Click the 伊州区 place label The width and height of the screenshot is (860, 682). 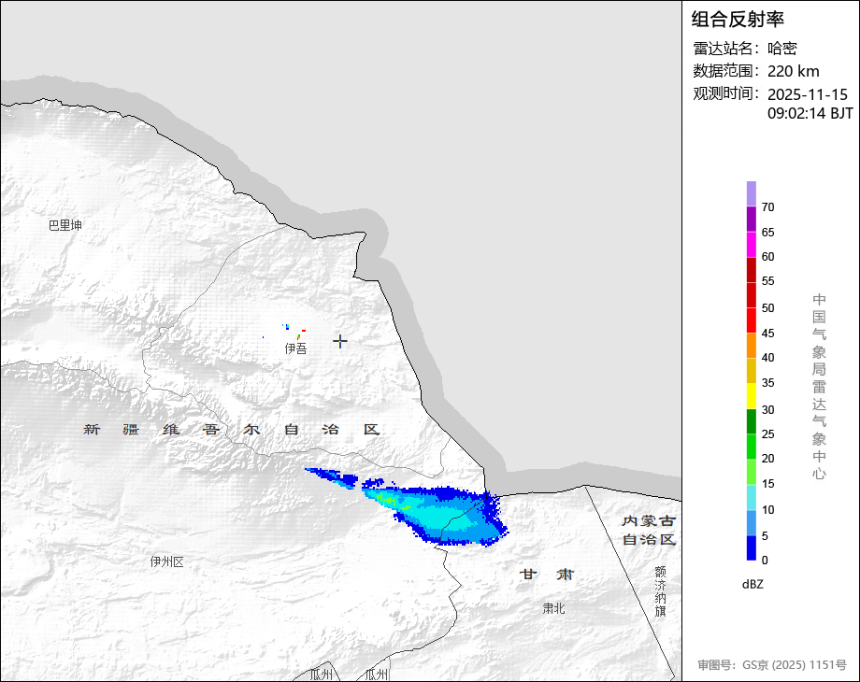click(167, 562)
